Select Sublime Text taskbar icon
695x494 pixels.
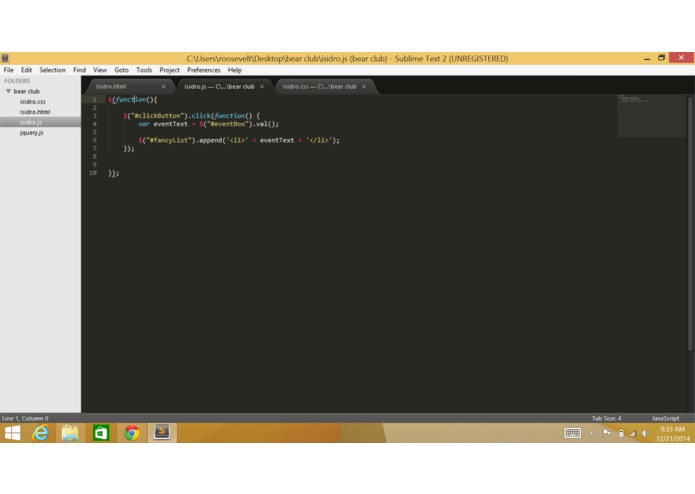(162, 432)
